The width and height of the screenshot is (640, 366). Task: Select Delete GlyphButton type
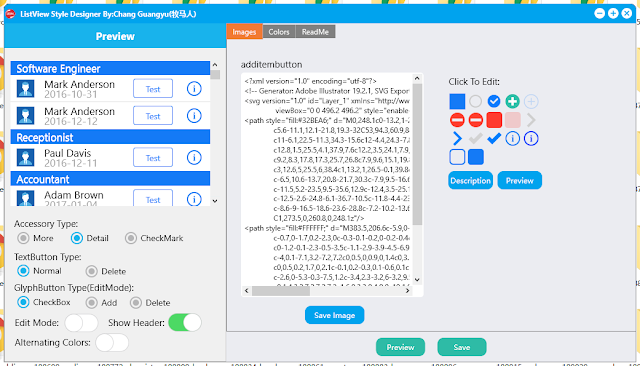(x=136, y=303)
